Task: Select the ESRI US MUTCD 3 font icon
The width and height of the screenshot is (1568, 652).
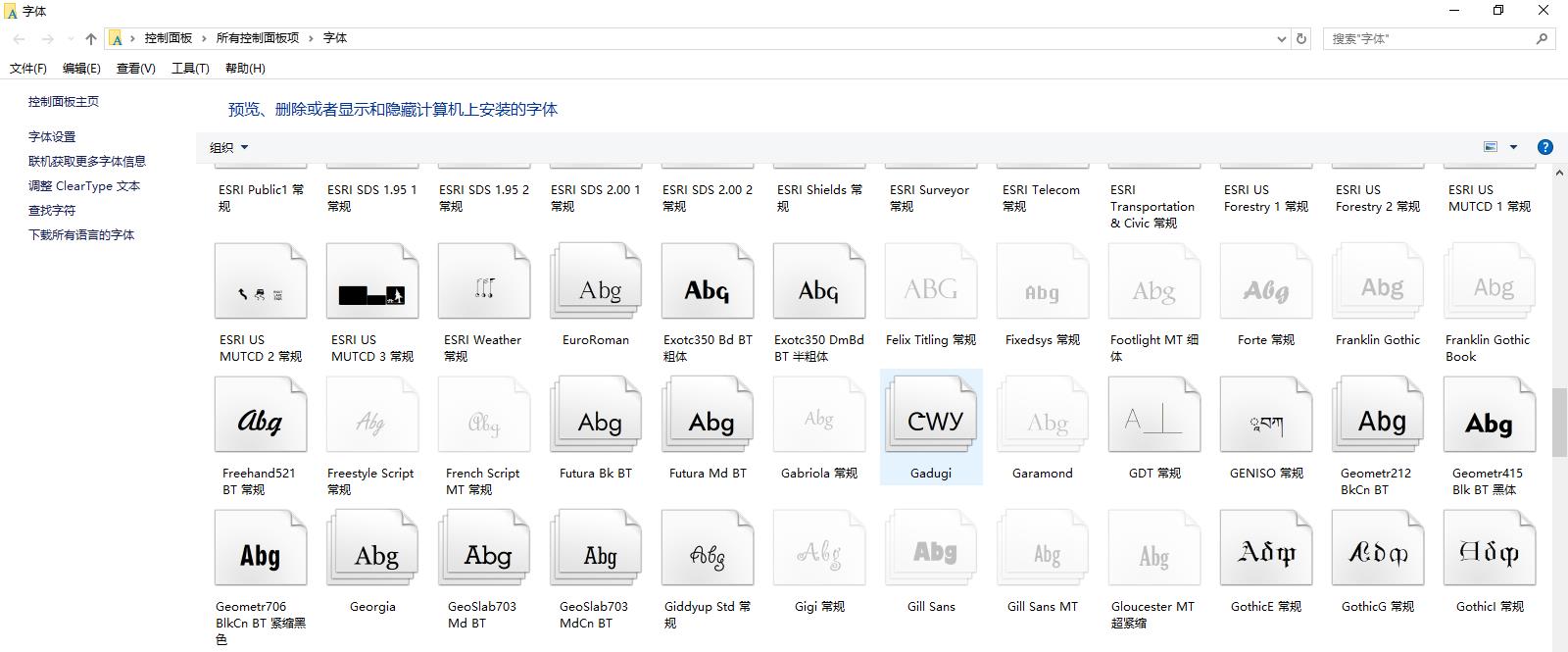Action: tap(372, 282)
